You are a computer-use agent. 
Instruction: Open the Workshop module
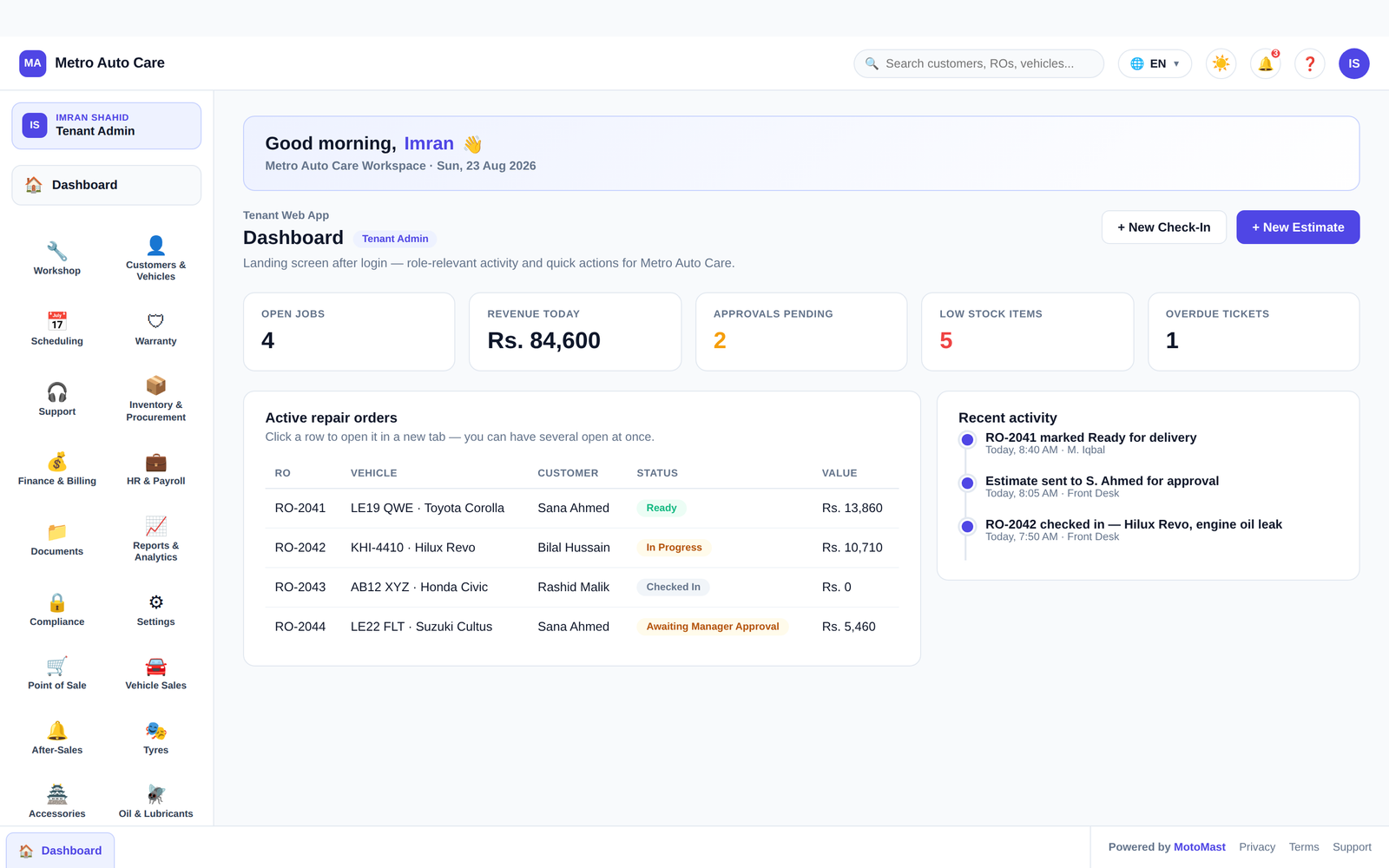pos(57,259)
